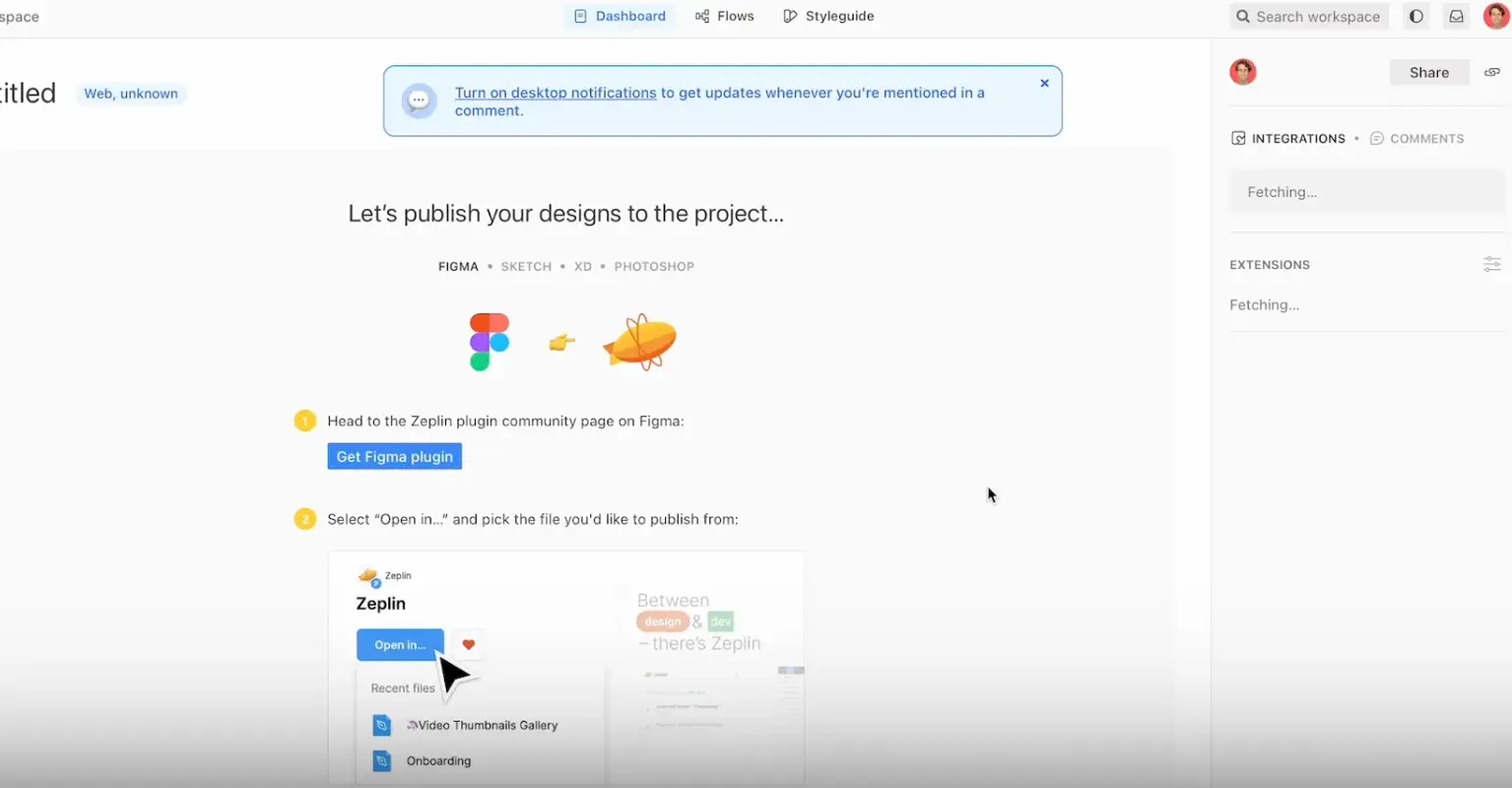Click the Get Figma plugin button
This screenshot has width=1512, height=788.
click(395, 456)
